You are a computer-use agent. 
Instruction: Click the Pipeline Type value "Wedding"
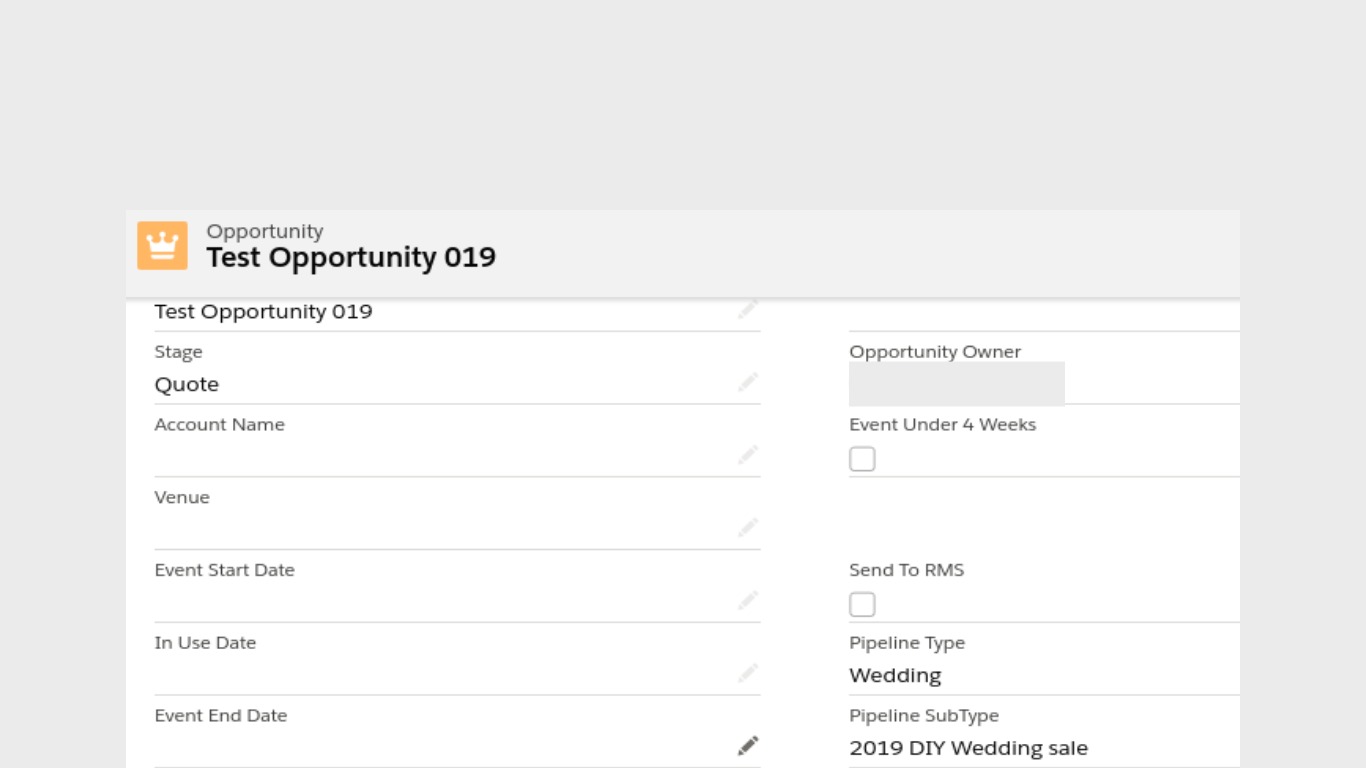(x=895, y=676)
